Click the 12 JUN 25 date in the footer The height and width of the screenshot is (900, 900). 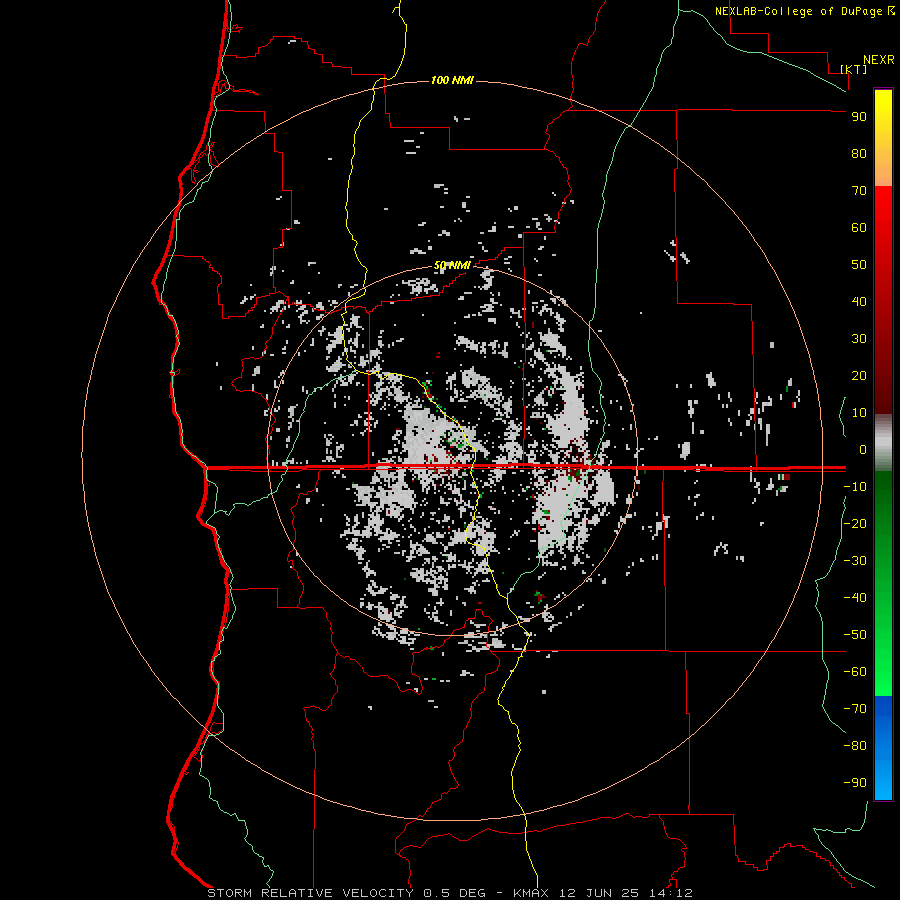[x=599, y=893]
